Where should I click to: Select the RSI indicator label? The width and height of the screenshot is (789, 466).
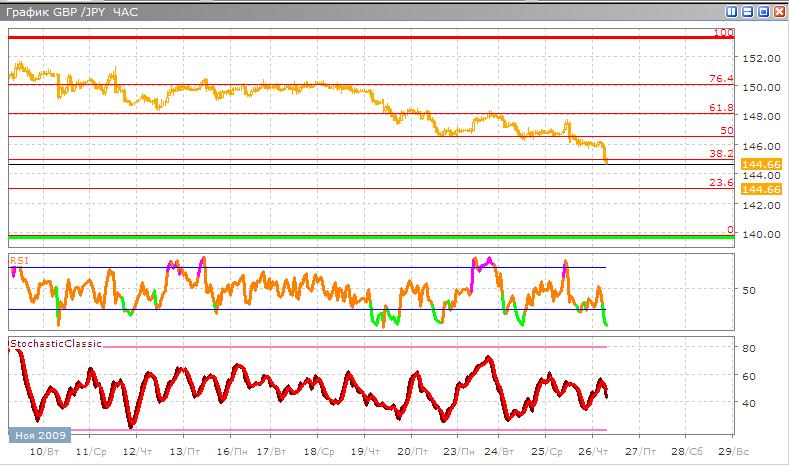(x=18, y=259)
